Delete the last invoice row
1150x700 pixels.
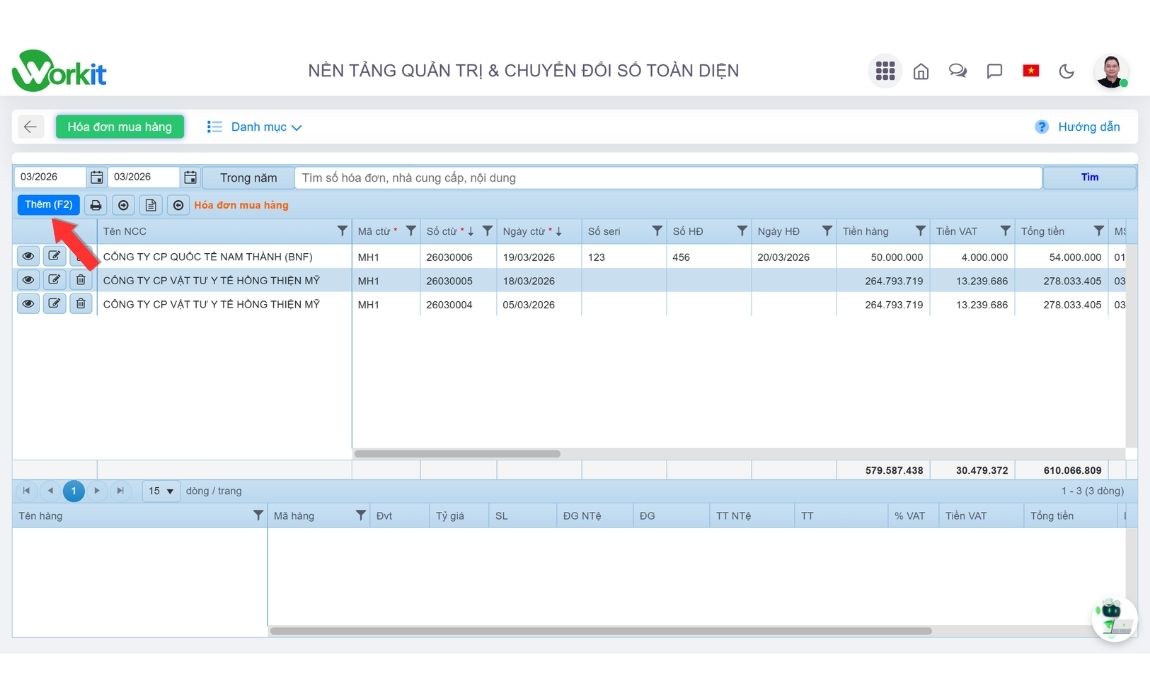point(81,304)
